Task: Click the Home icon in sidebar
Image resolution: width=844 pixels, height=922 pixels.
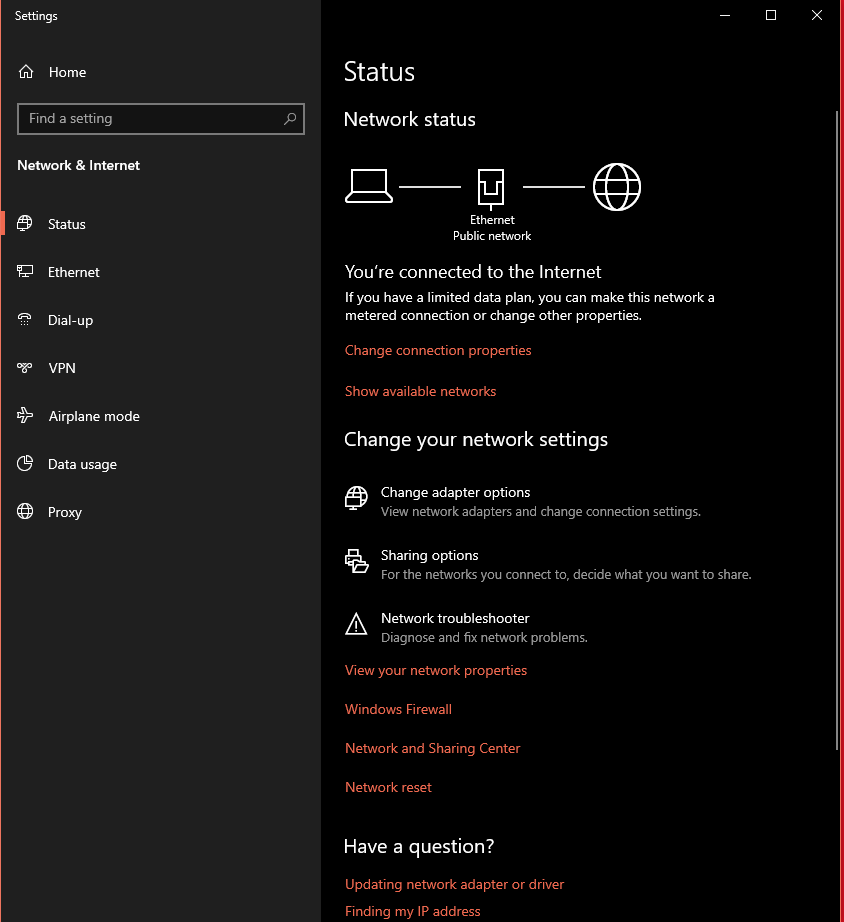Action: click(26, 72)
